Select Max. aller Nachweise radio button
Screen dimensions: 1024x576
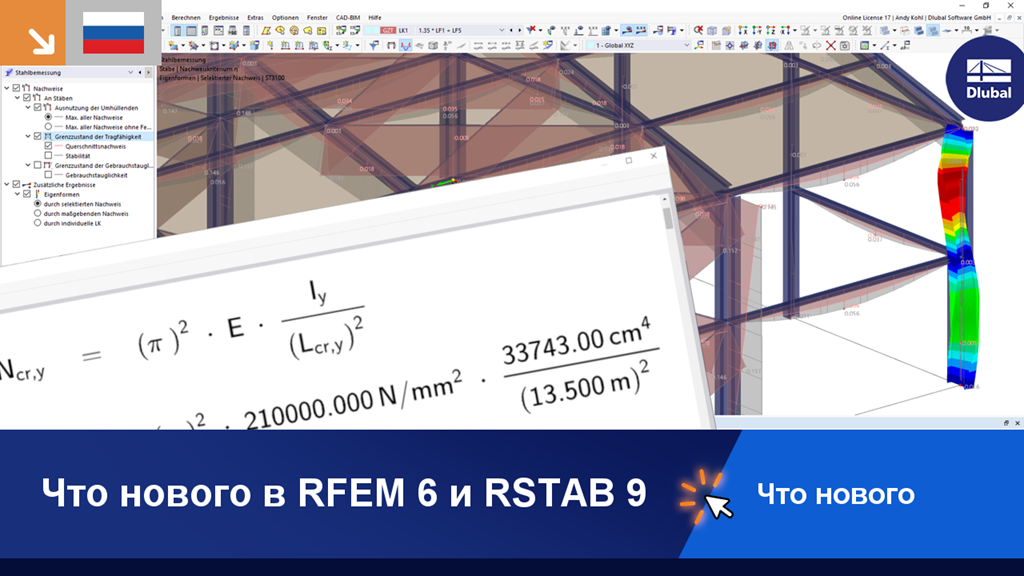tap(48, 117)
